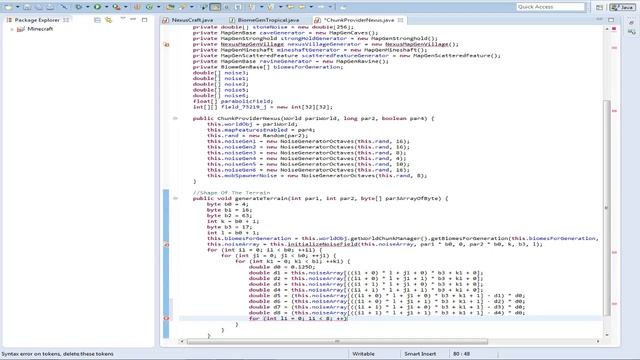640x360 pixels.
Task: Click the Search flashlight icon
Action: click(x=182, y=7)
